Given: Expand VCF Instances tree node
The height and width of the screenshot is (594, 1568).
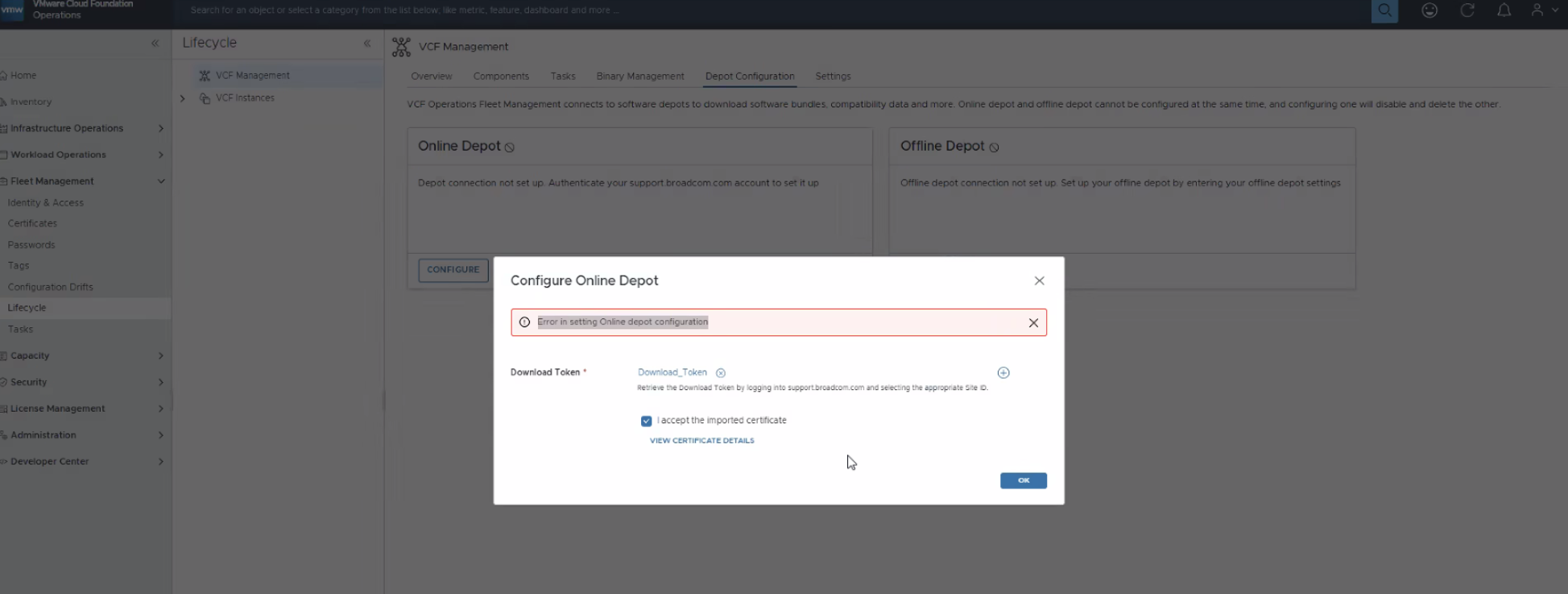Looking at the screenshot, I should click(x=183, y=98).
